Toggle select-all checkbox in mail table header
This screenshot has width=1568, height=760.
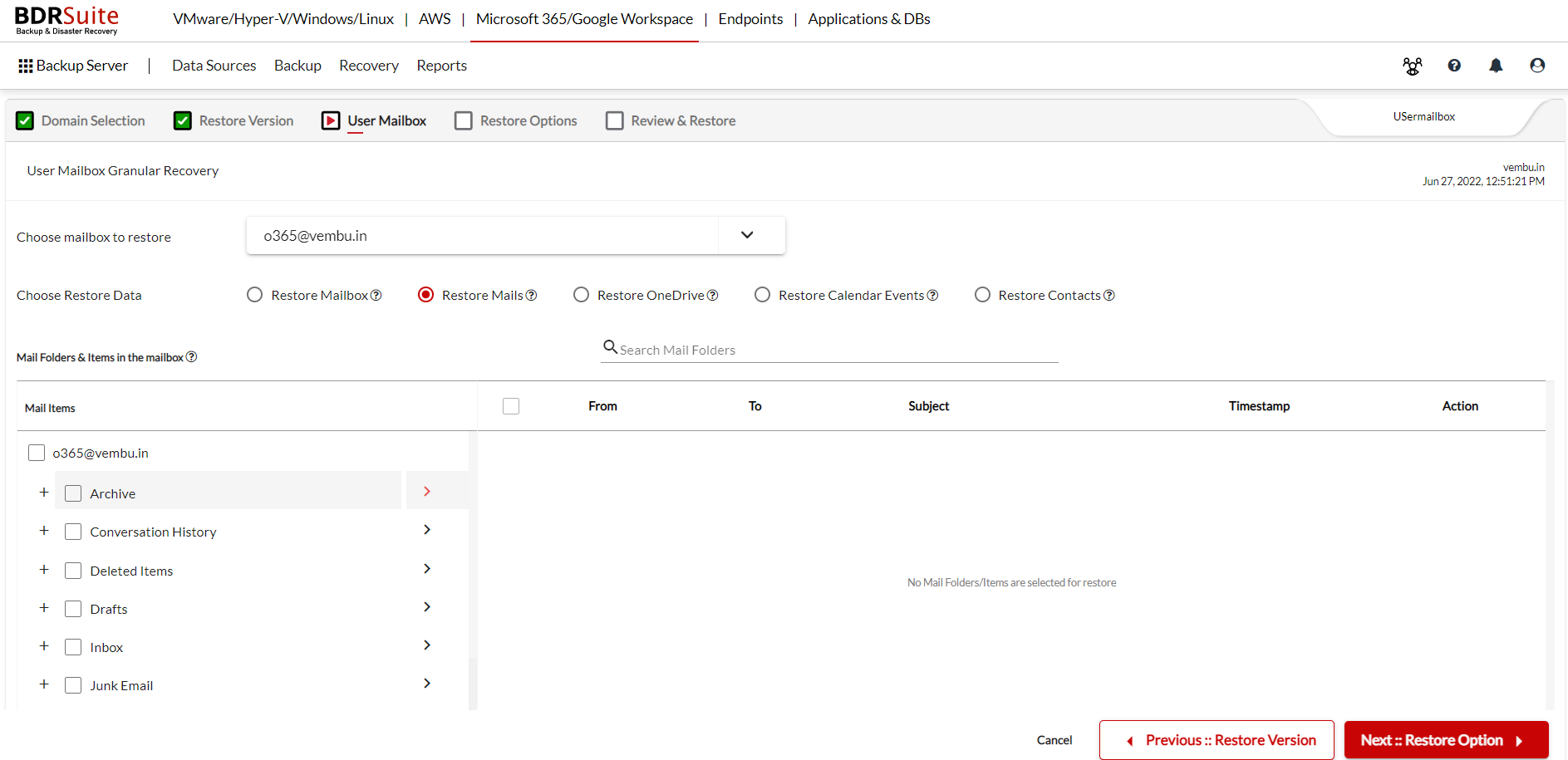click(x=511, y=406)
